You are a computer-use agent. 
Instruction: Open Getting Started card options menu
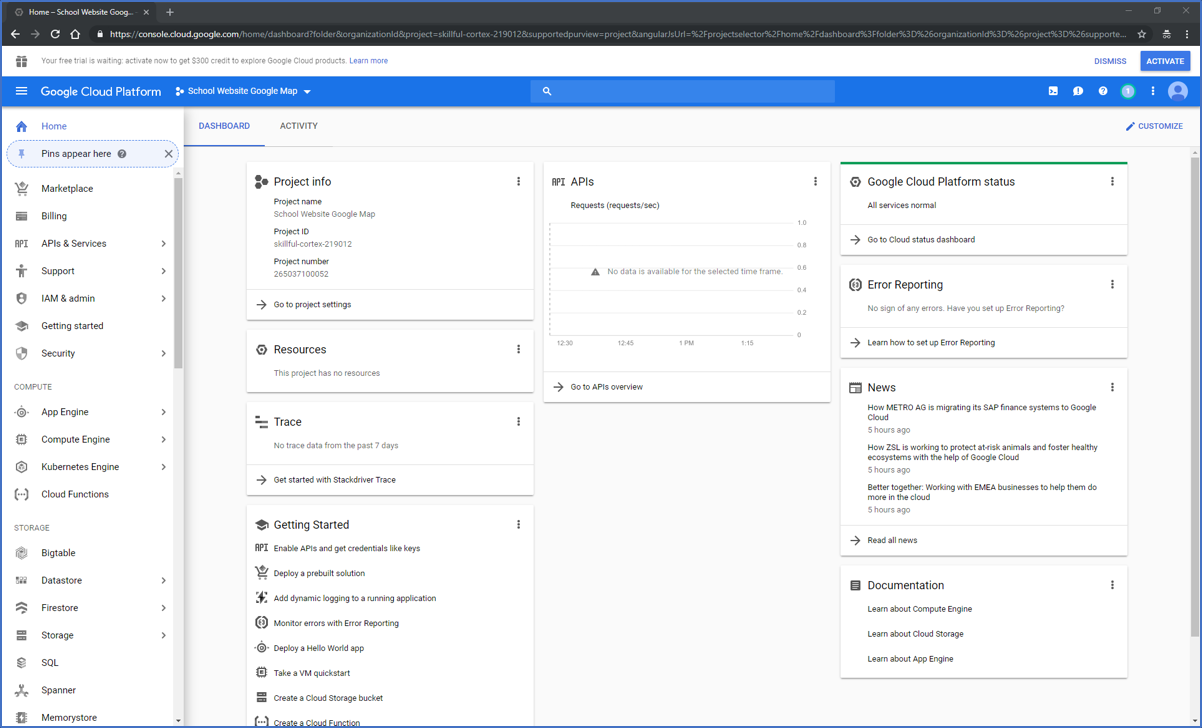[x=518, y=525]
